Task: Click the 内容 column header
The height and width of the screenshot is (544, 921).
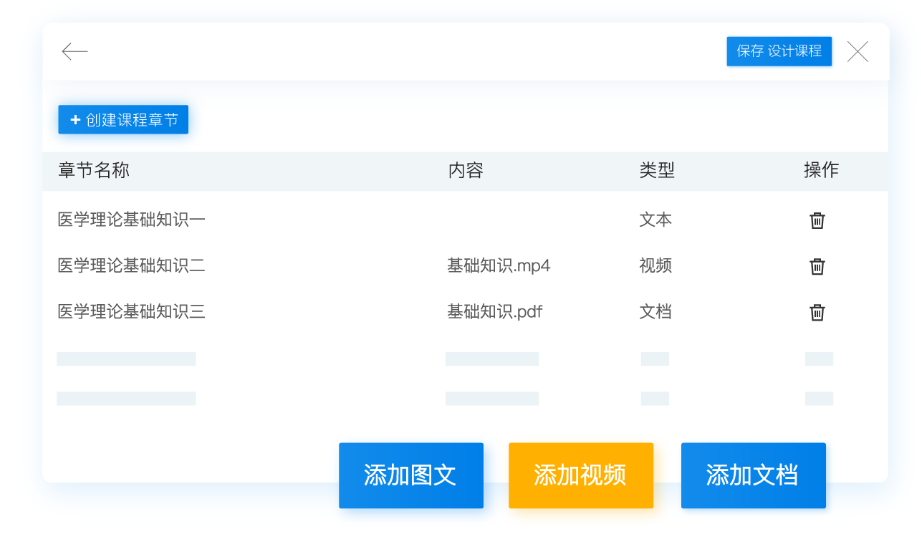Action: [465, 171]
